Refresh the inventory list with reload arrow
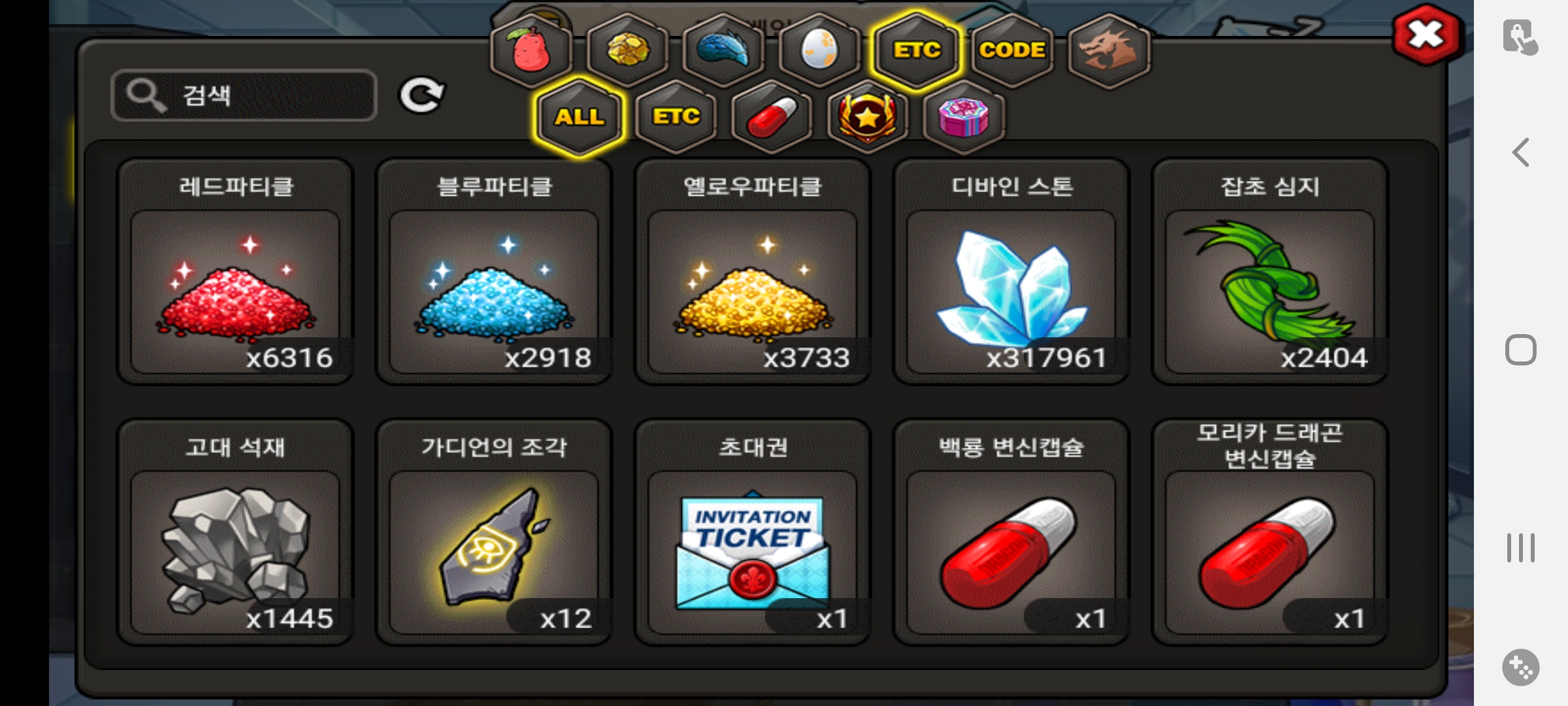The width and height of the screenshot is (1568, 706). coord(422,96)
